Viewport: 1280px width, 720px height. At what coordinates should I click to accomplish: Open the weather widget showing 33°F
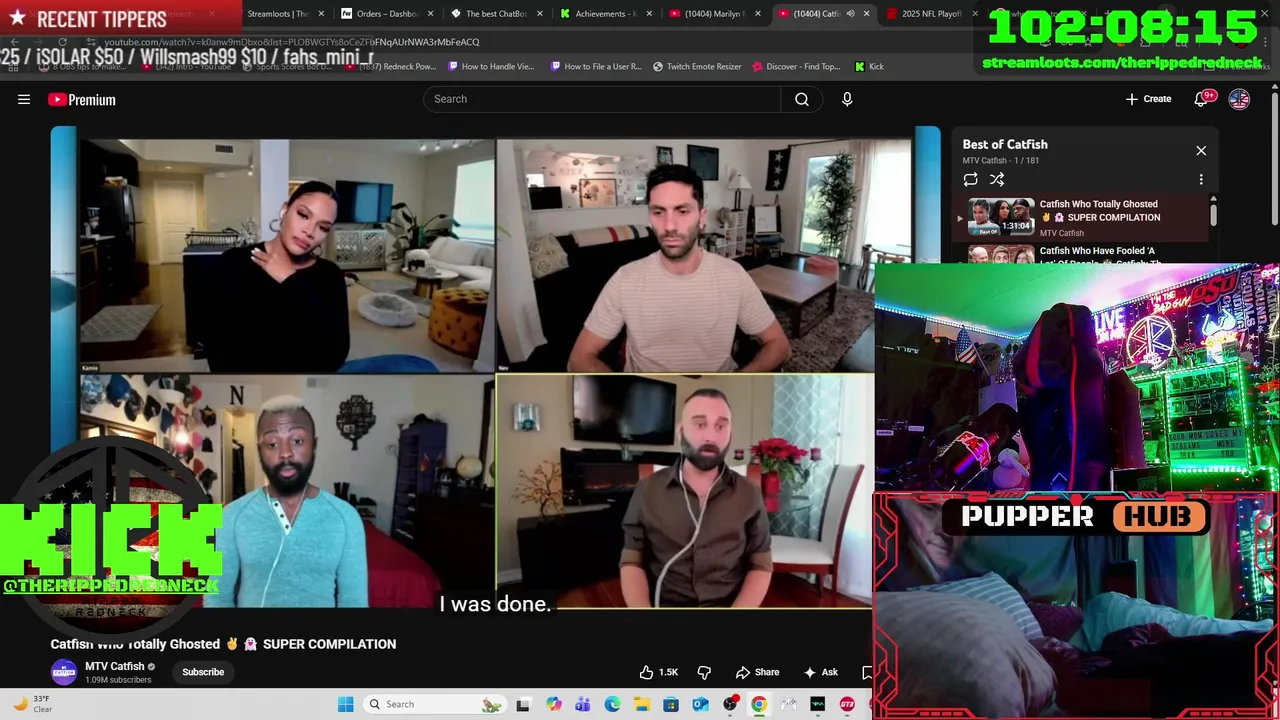coord(30,704)
